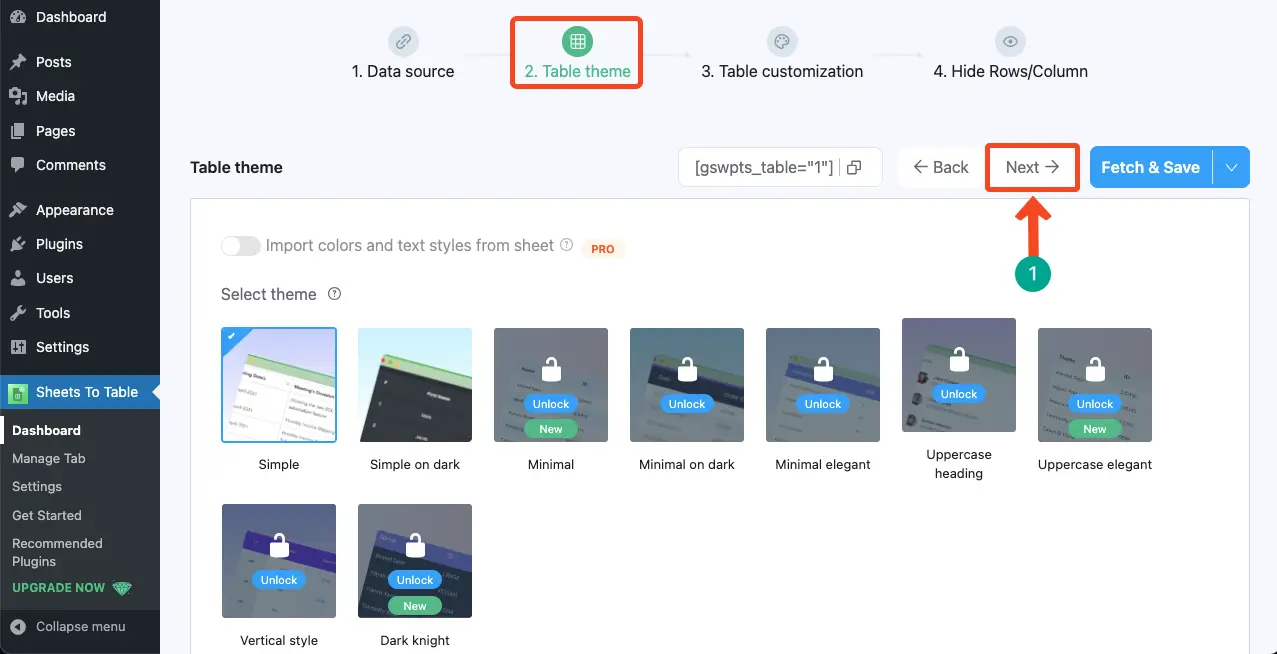The image size is (1277, 654).
Task: Open Media in the admin menu
Action: click(x=55, y=96)
